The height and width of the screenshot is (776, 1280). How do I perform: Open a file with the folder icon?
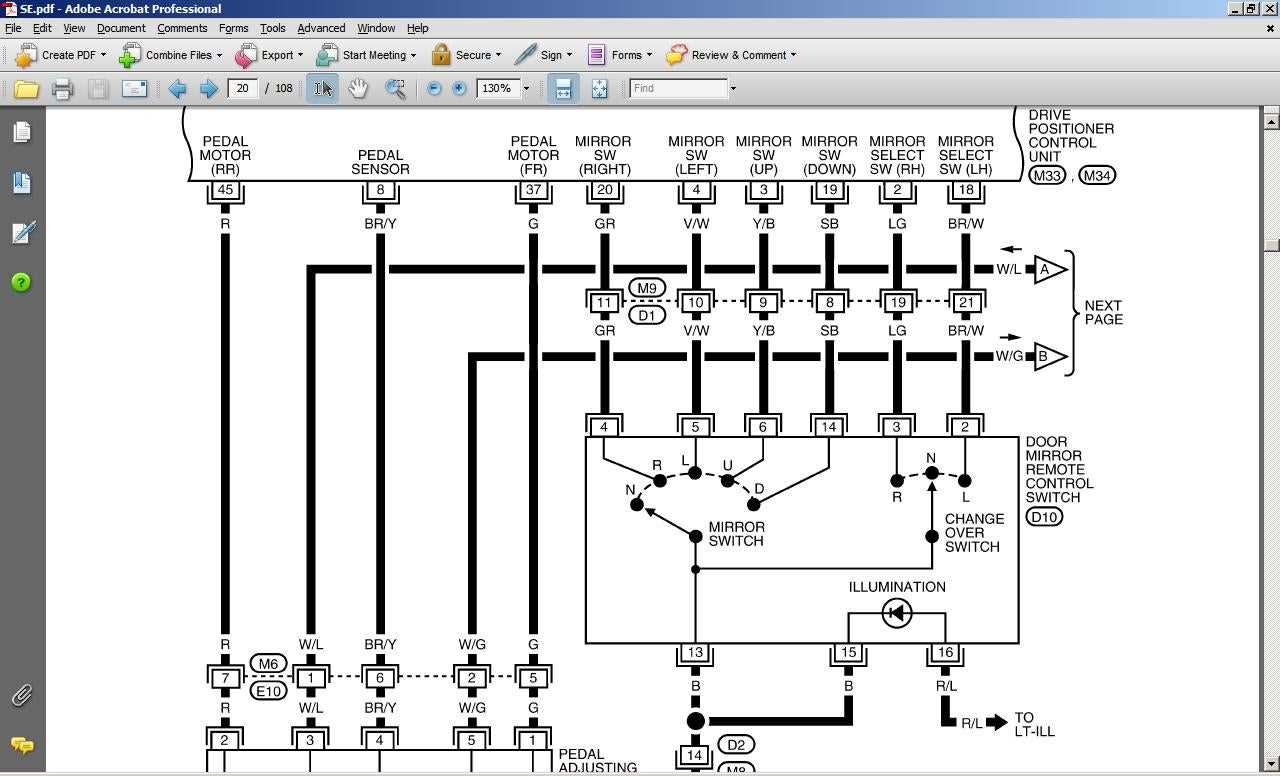tap(26, 89)
